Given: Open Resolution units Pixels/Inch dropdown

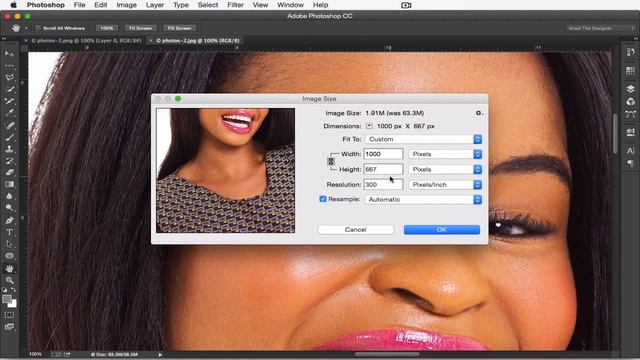Looking at the screenshot, I should (445, 185).
